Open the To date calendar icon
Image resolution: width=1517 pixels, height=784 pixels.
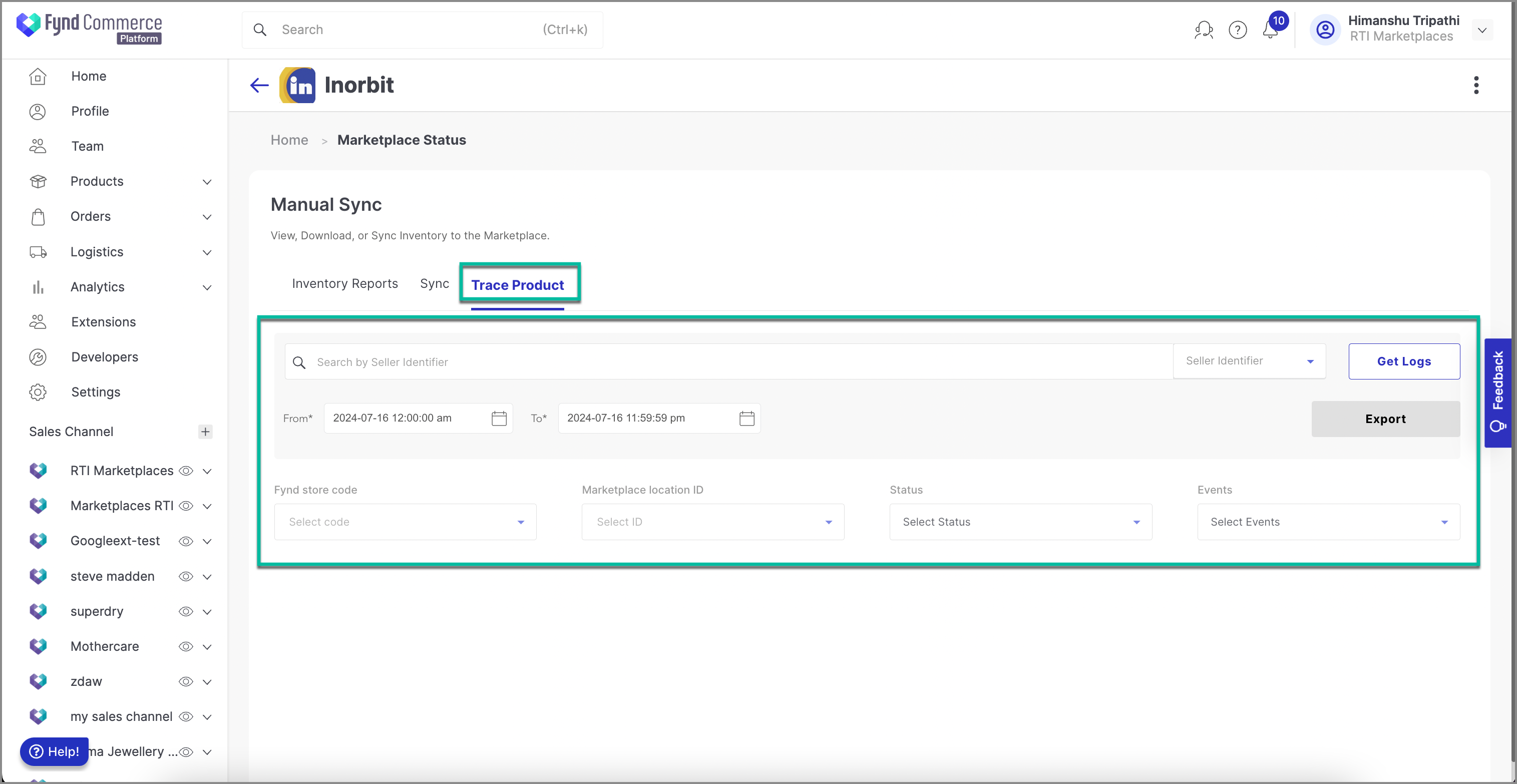tap(746, 419)
